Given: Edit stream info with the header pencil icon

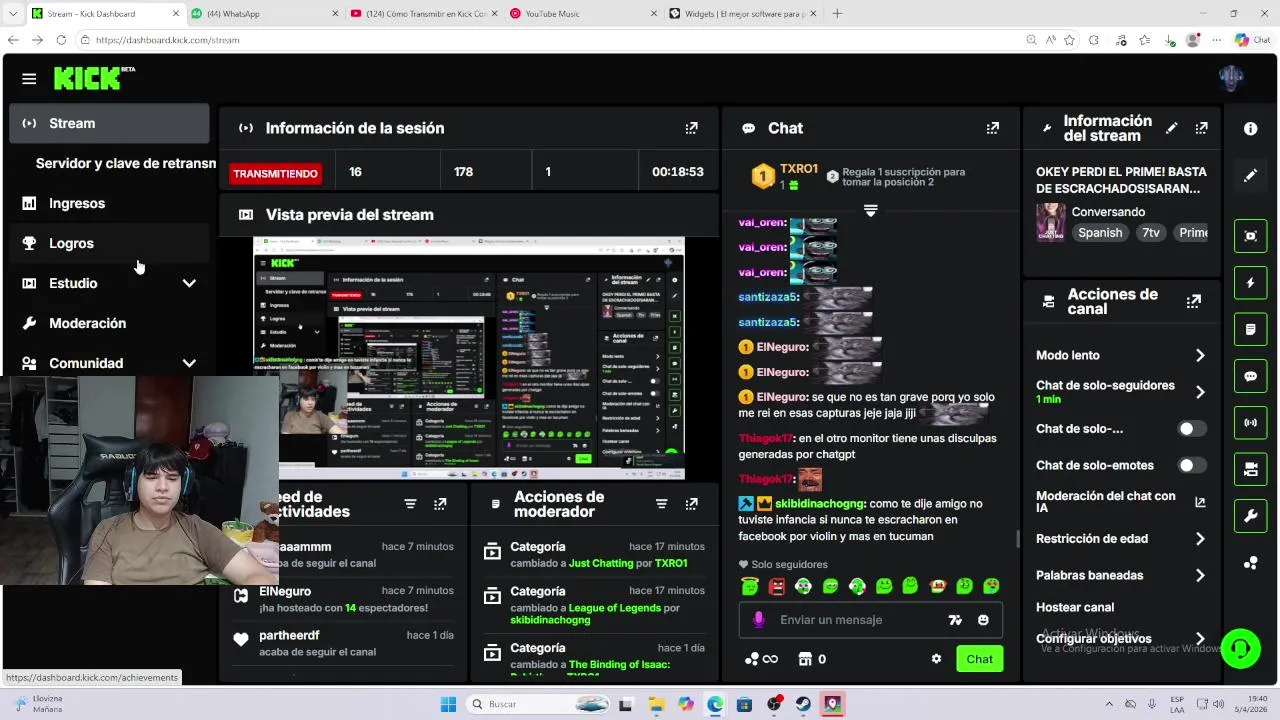Looking at the screenshot, I should [1172, 128].
